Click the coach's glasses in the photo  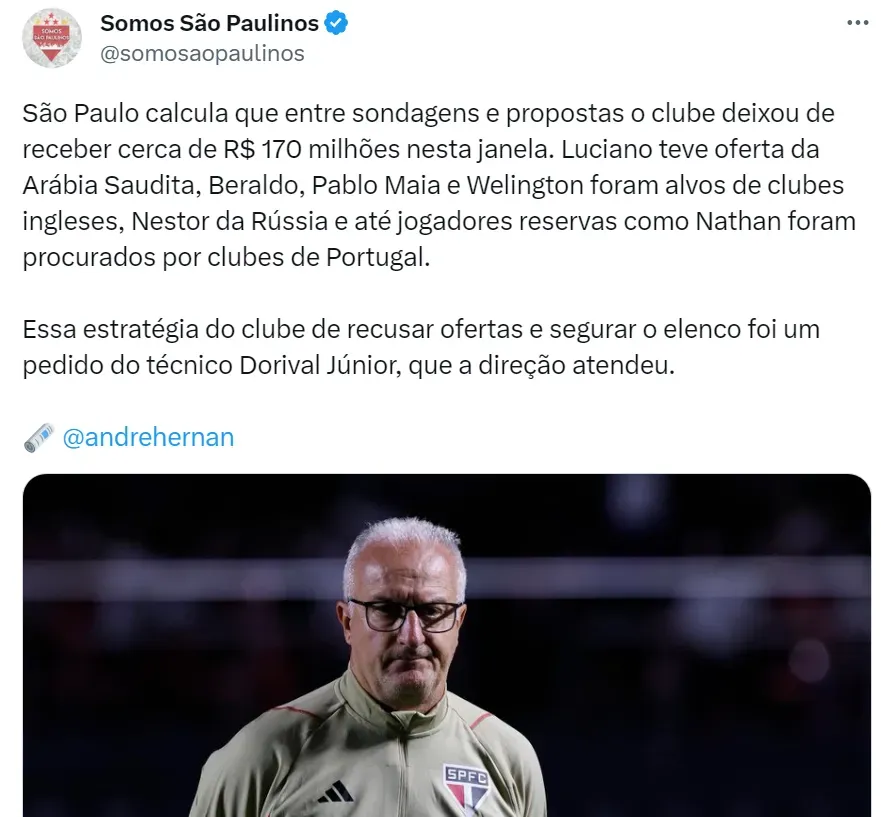pos(406,615)
